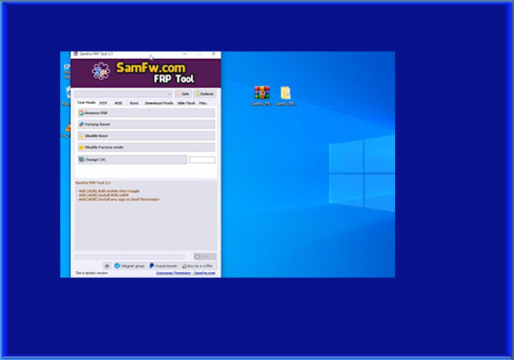
Task: Click the yellow Disable Factory mode icon
Action: [81, 147]
